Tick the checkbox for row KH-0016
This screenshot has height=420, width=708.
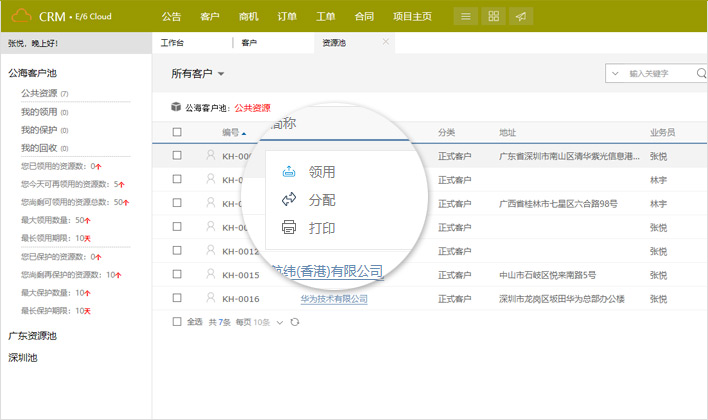pyautogui.click(x=177, y=298)
